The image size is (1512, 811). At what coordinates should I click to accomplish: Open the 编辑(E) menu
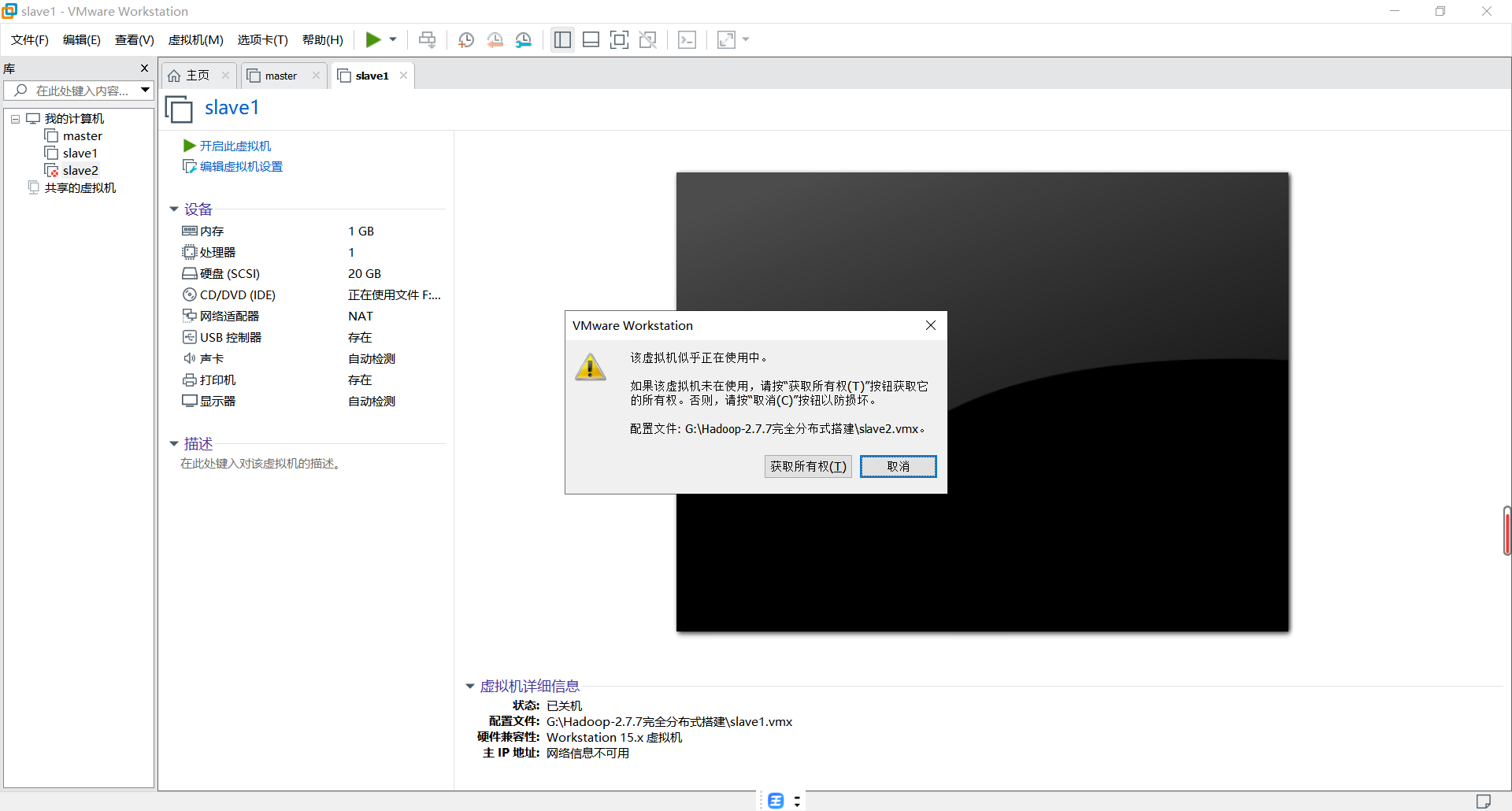pyautogui.click(x=82, y=39)
